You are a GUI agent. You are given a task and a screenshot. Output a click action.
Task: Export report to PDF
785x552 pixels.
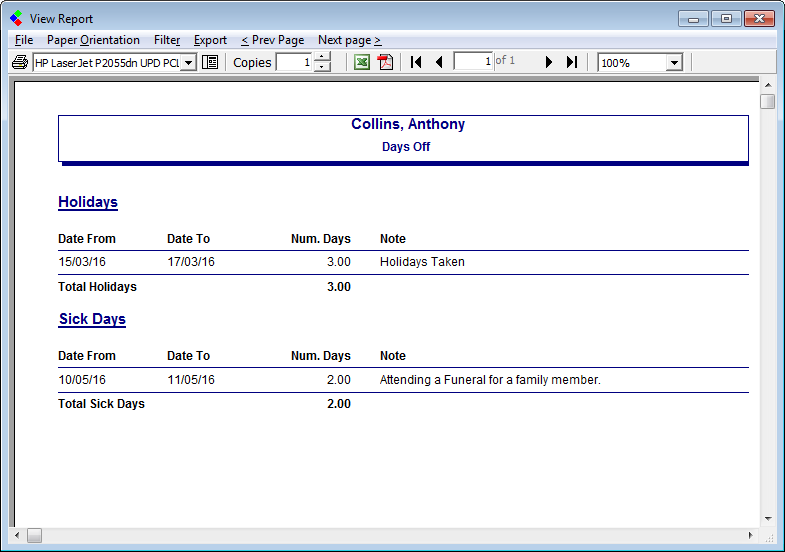coord(386,62)
